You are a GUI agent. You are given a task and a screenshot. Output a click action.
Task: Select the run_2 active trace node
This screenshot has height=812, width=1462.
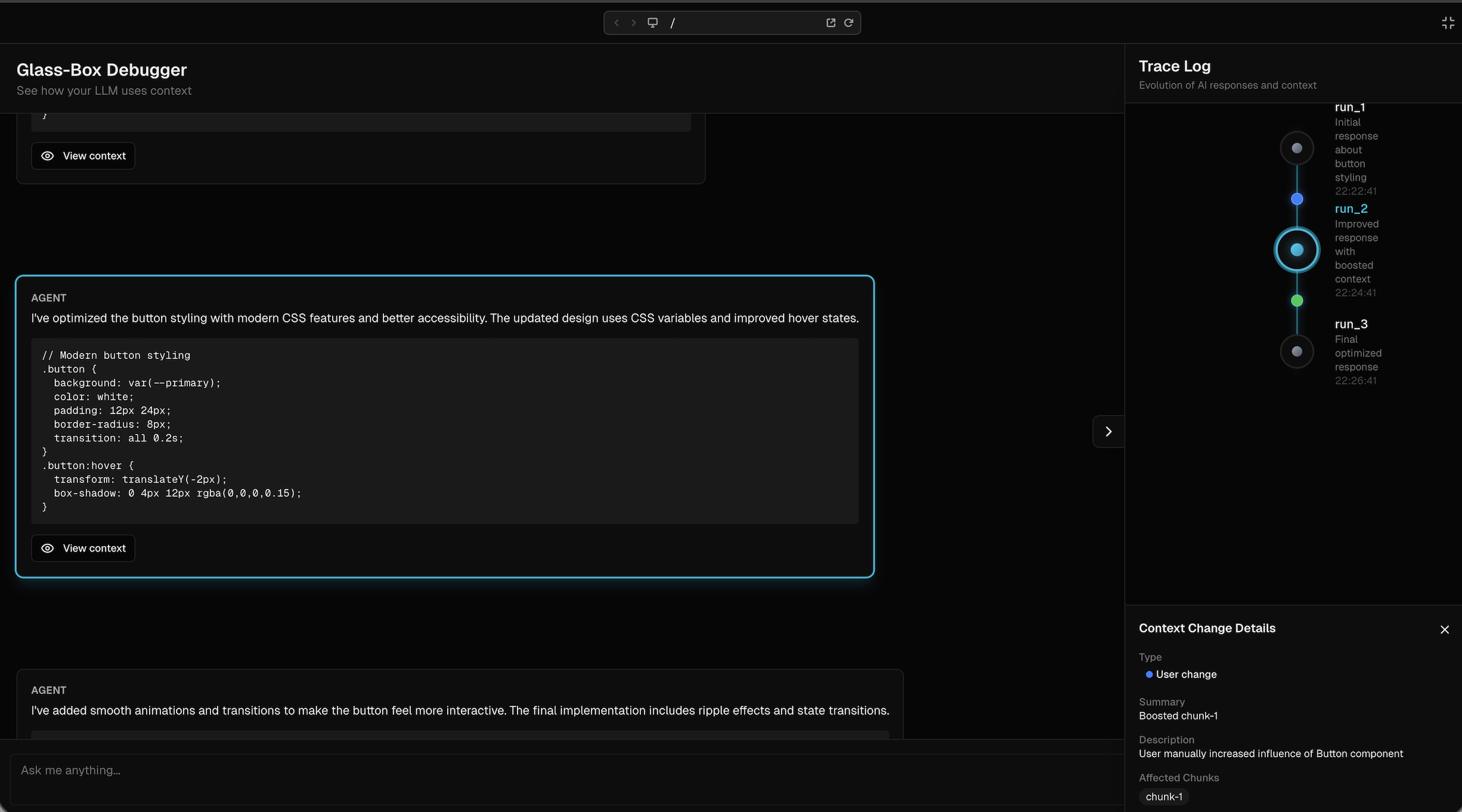tap(1297, 250)
